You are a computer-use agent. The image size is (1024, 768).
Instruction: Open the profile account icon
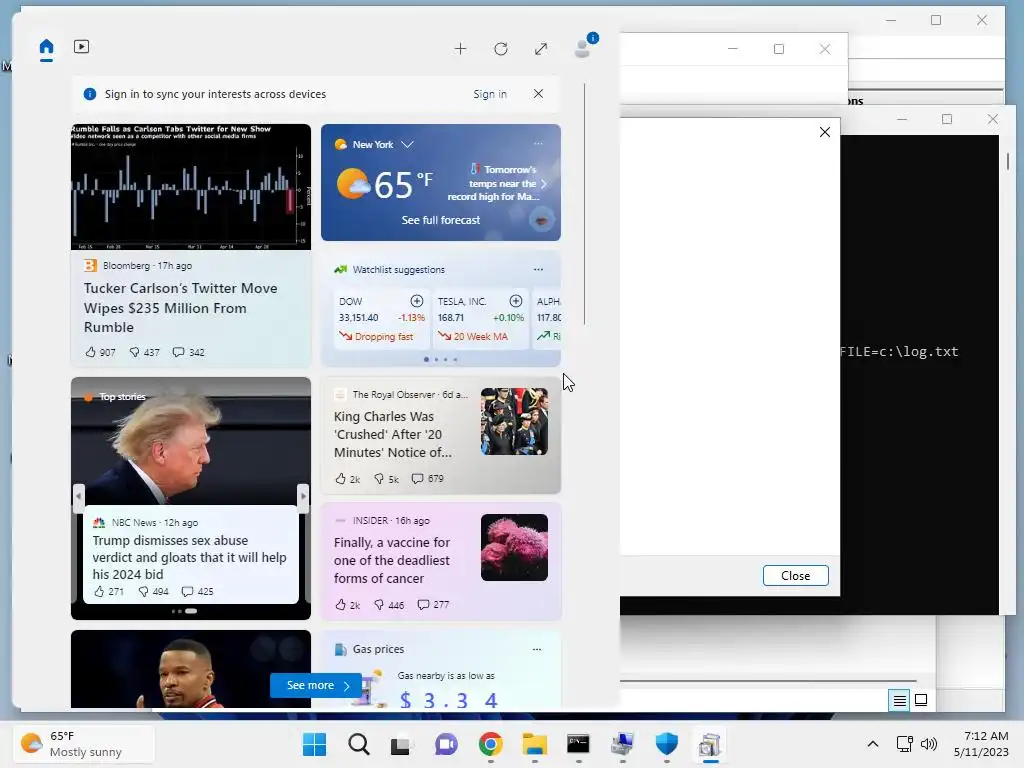pyautogui.click(x=583, y=48)
